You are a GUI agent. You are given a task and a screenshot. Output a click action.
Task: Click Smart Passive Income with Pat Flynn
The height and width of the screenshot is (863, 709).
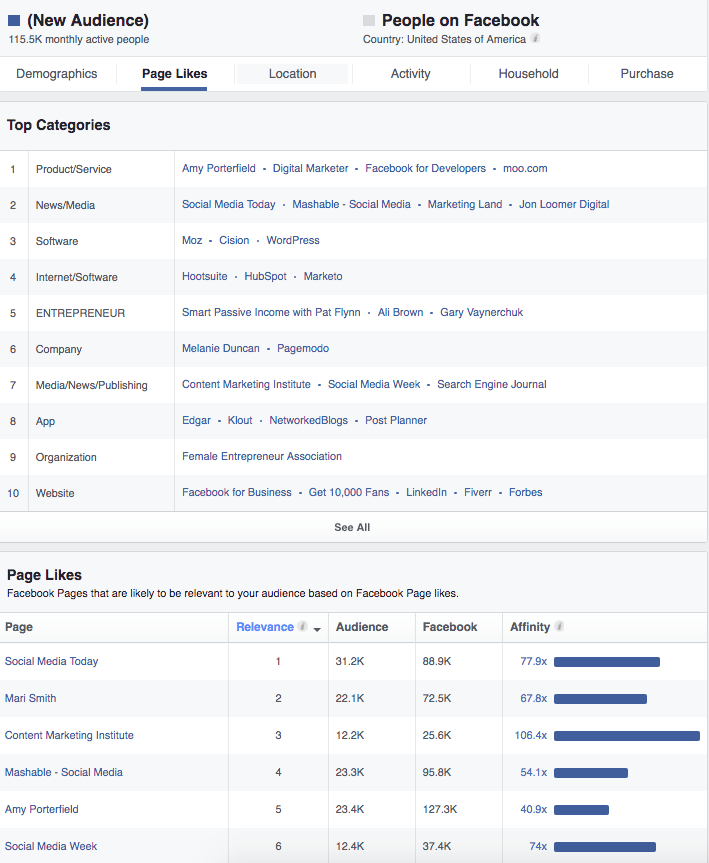(271, 313)
